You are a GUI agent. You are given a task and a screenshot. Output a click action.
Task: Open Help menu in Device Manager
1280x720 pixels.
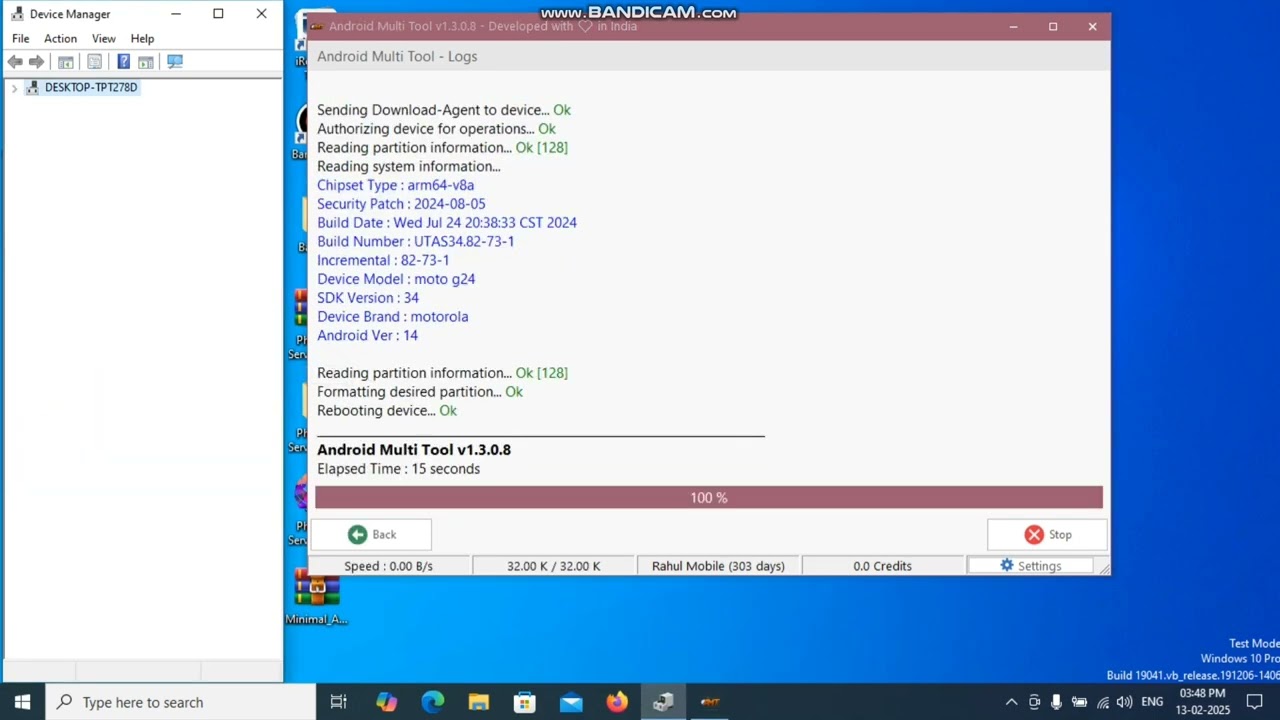tap(142, 38)
